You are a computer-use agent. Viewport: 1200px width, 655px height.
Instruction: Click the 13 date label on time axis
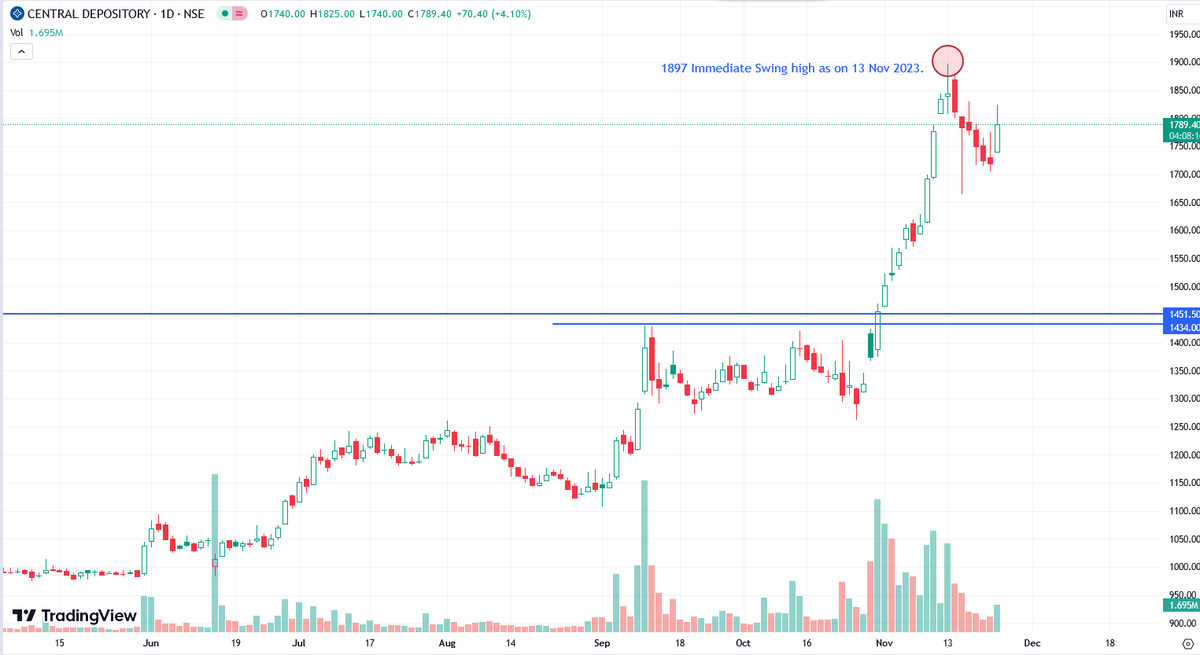[949, 644]
